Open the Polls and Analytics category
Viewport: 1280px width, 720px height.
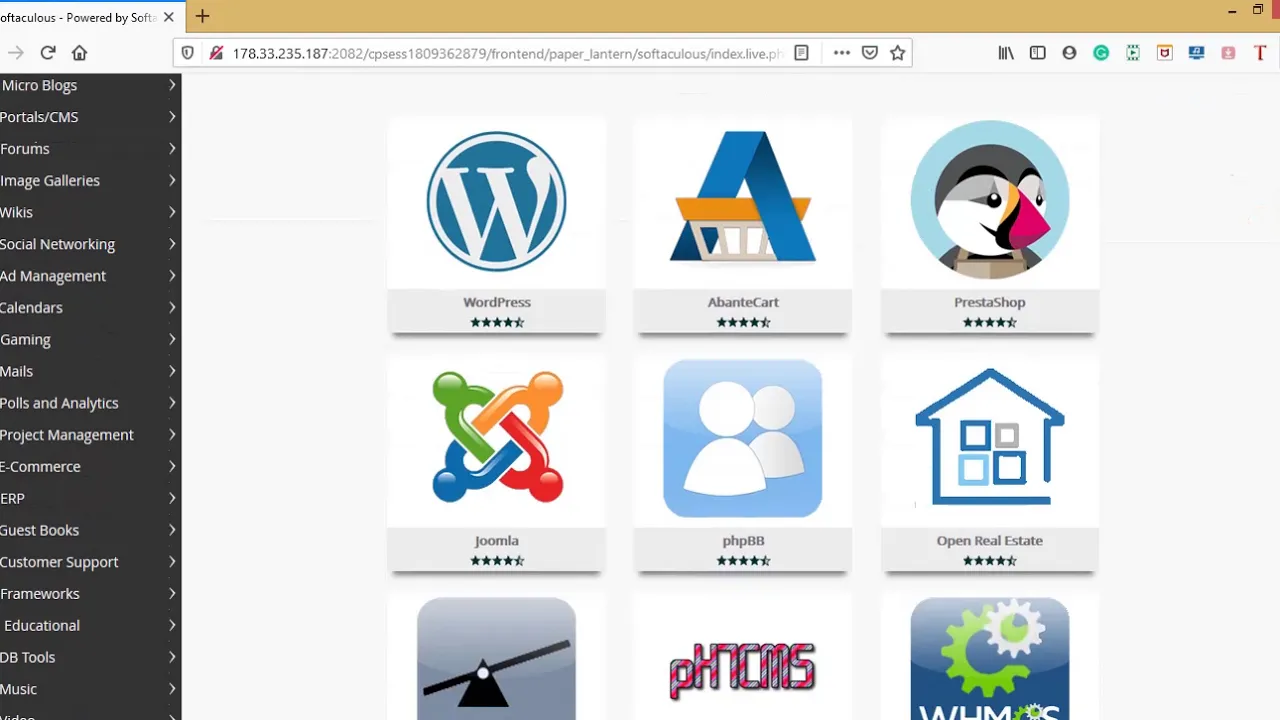pos(89,403)
